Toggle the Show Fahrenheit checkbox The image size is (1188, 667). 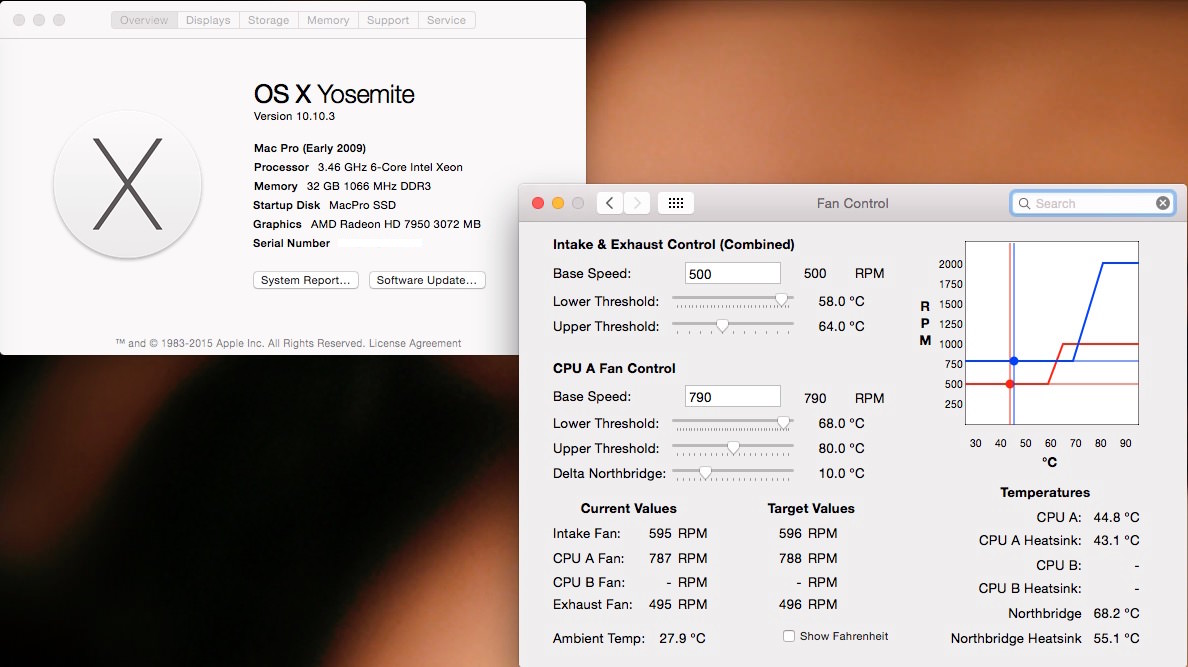pos(789,636)
